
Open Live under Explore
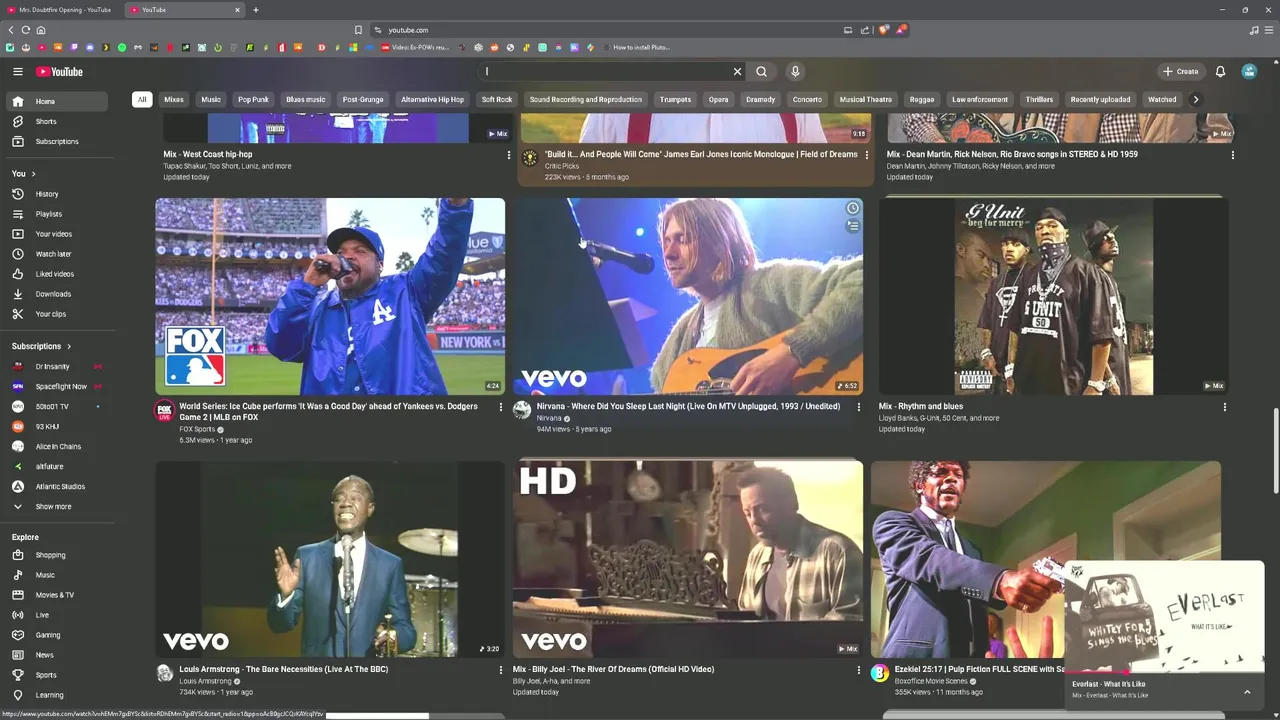(56, 615)
